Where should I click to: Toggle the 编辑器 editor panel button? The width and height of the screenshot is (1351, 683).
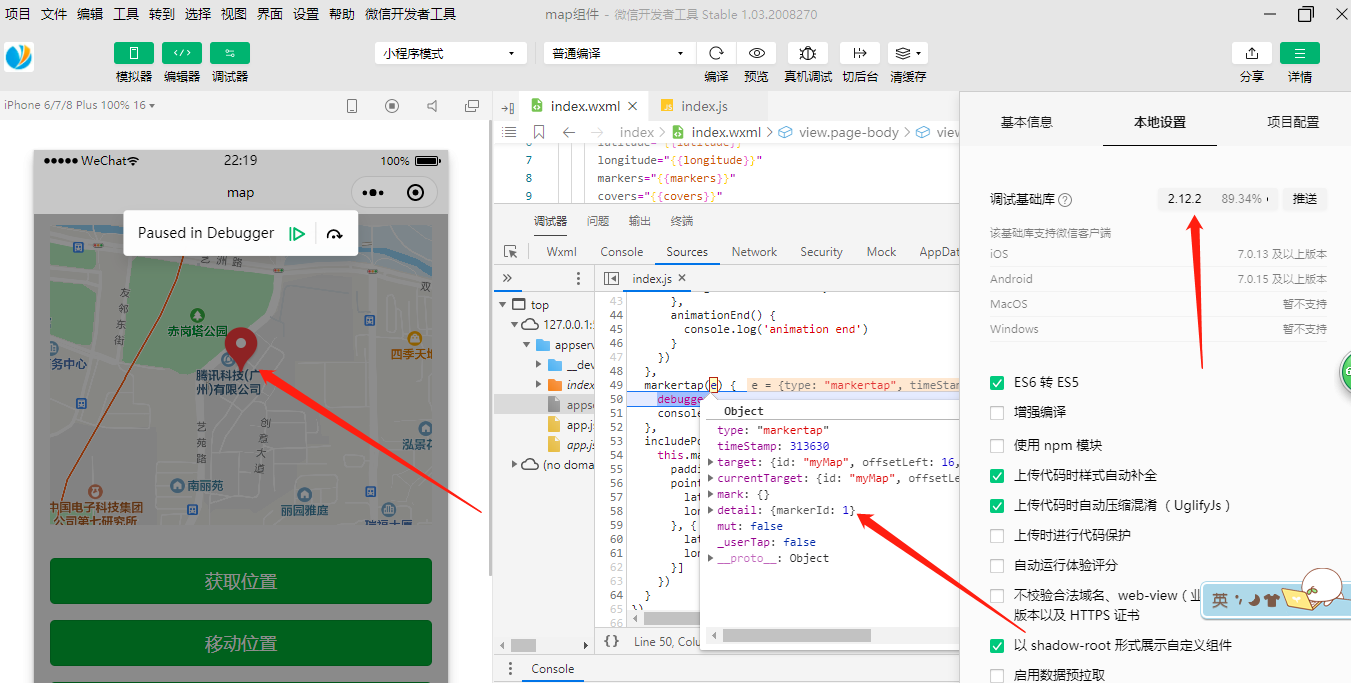[182, 53]
